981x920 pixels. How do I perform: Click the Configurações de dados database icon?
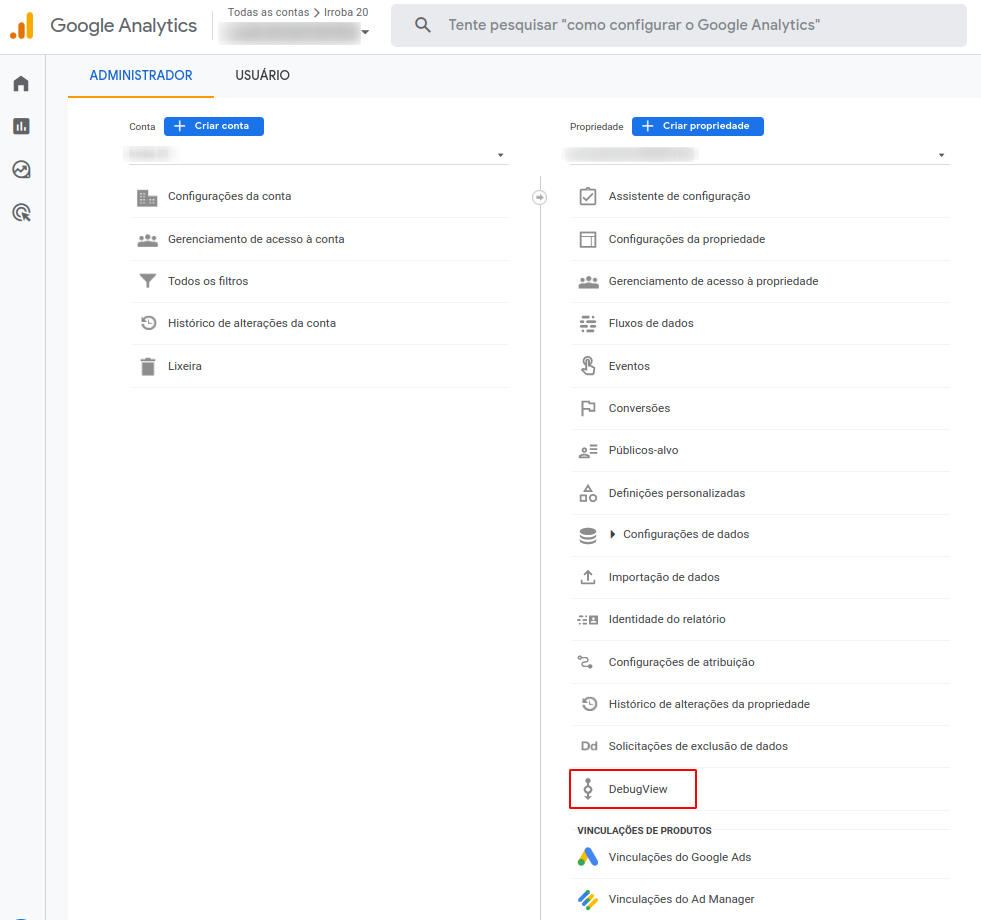[x=588, y=536]
